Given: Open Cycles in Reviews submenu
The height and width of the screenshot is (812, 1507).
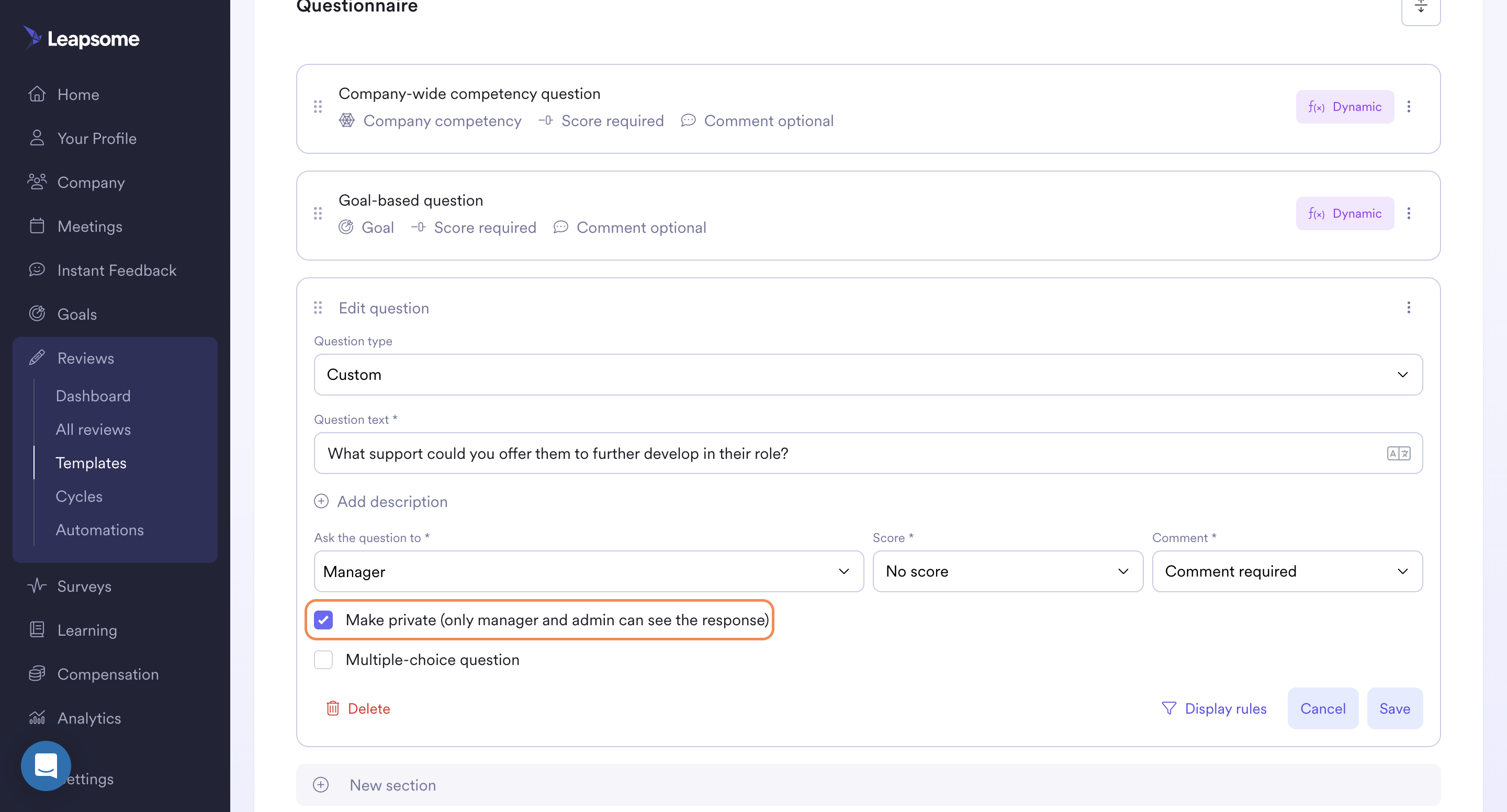Looking at the screenshot, I should (x=79, y=496).
